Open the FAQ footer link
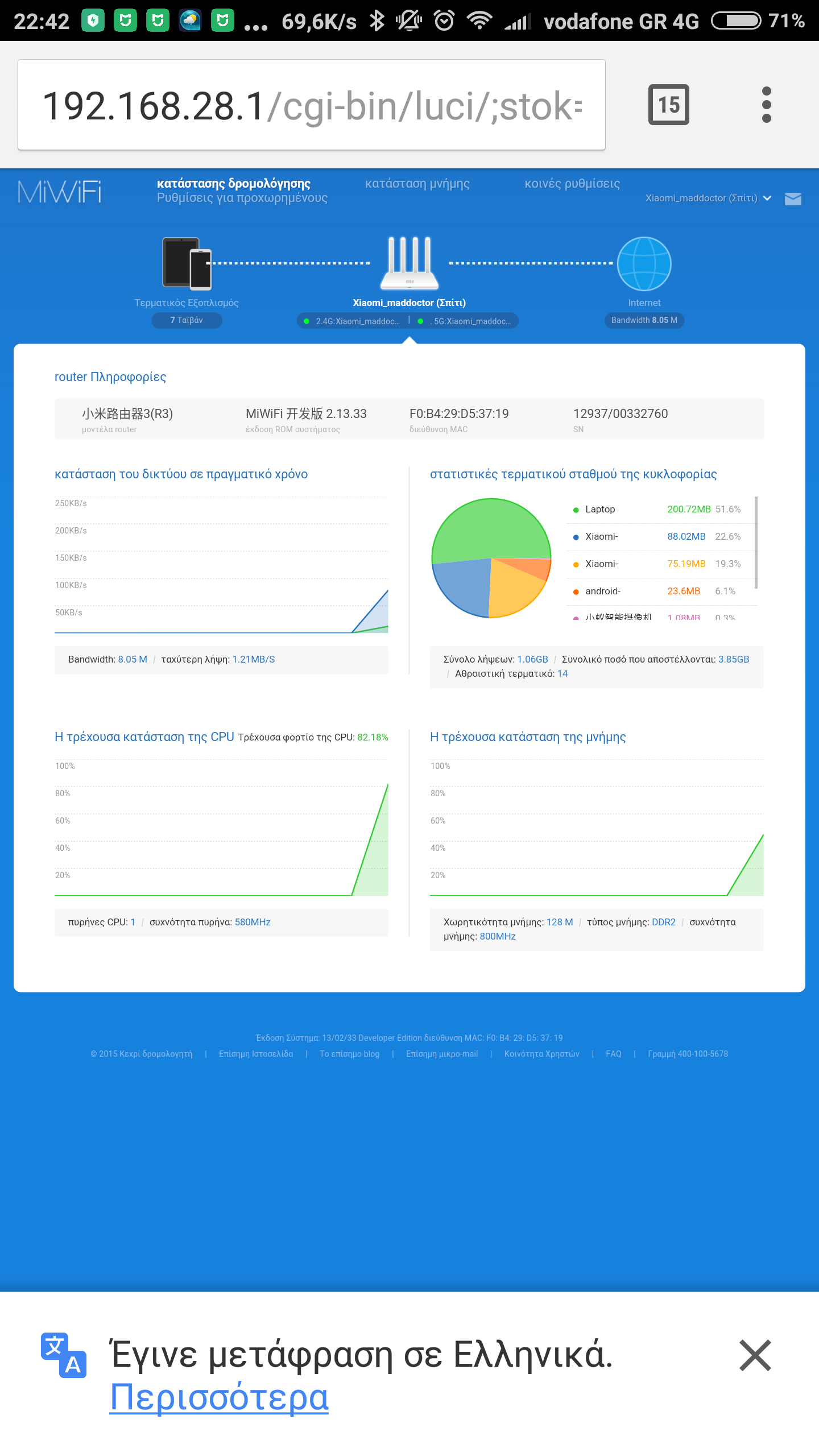The height and width of the screenshot is (1456, 819). pyautogui.click(x=613, y=1054)
